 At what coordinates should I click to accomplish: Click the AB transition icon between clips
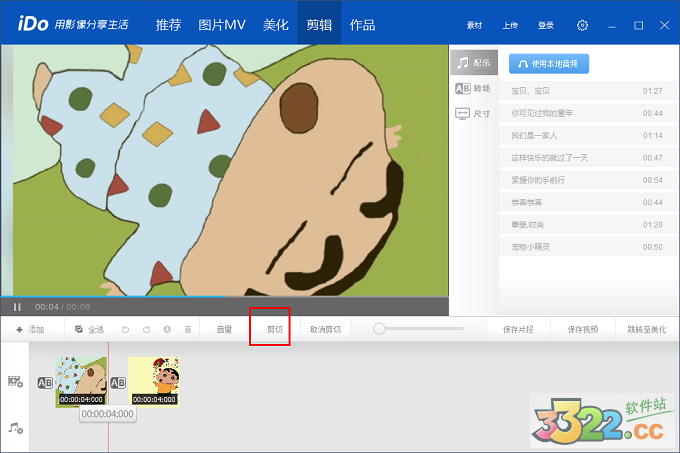tap(117, 382)
